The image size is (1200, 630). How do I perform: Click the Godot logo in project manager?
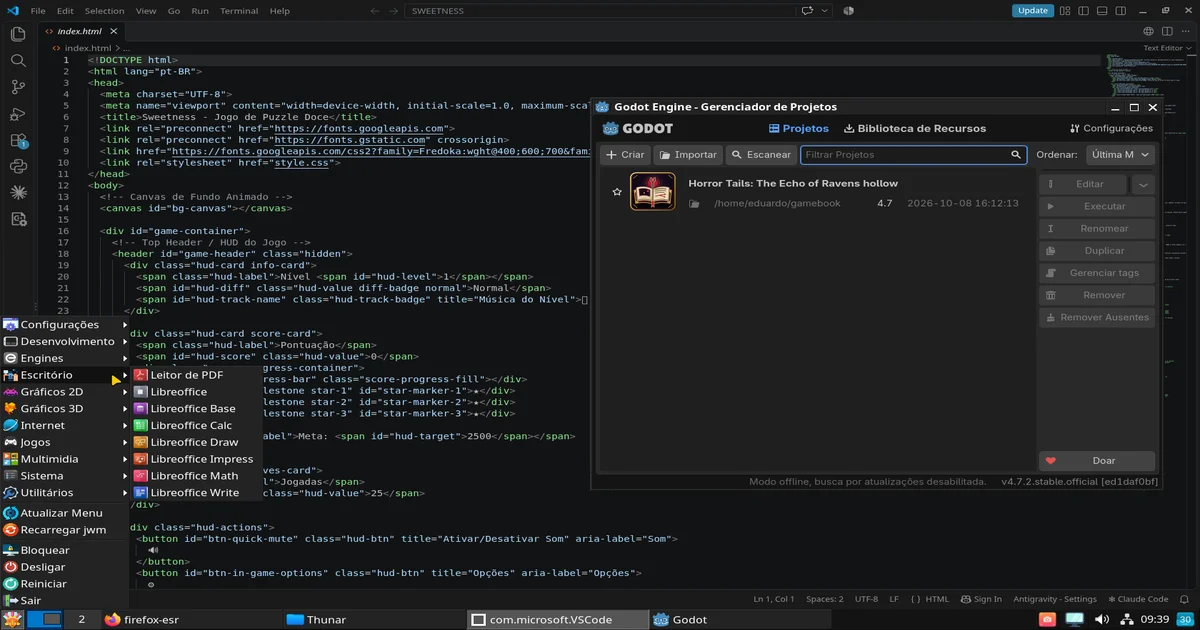[x=638, y=128]
